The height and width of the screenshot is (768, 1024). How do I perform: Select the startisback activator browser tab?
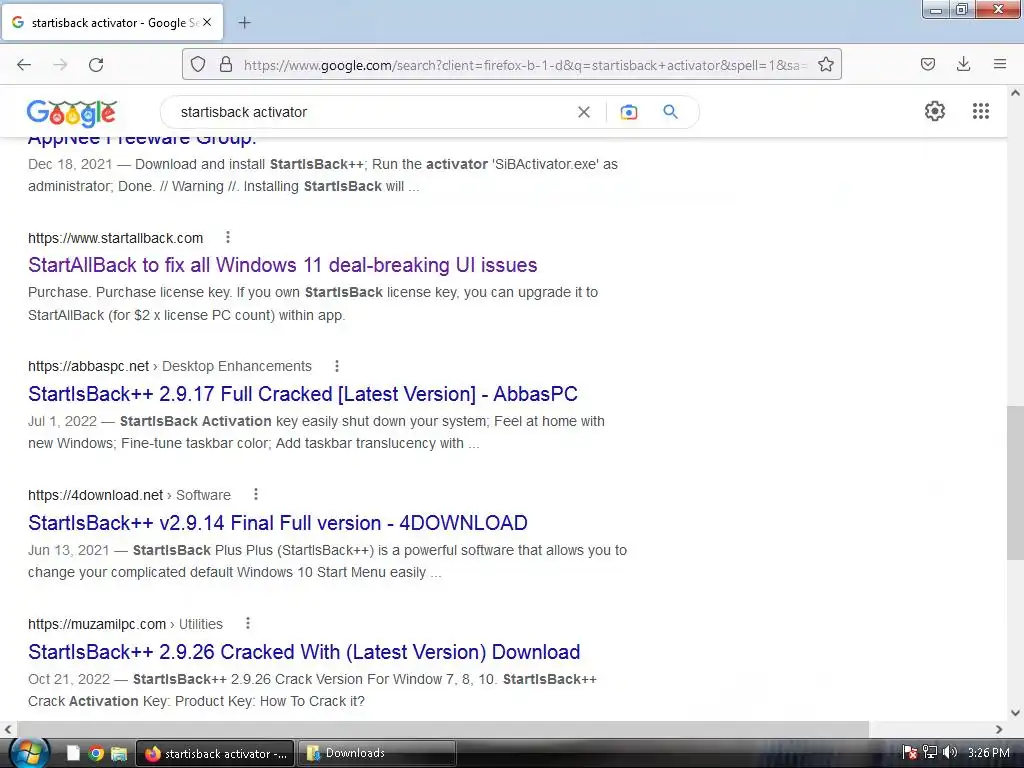pos(112,23)
